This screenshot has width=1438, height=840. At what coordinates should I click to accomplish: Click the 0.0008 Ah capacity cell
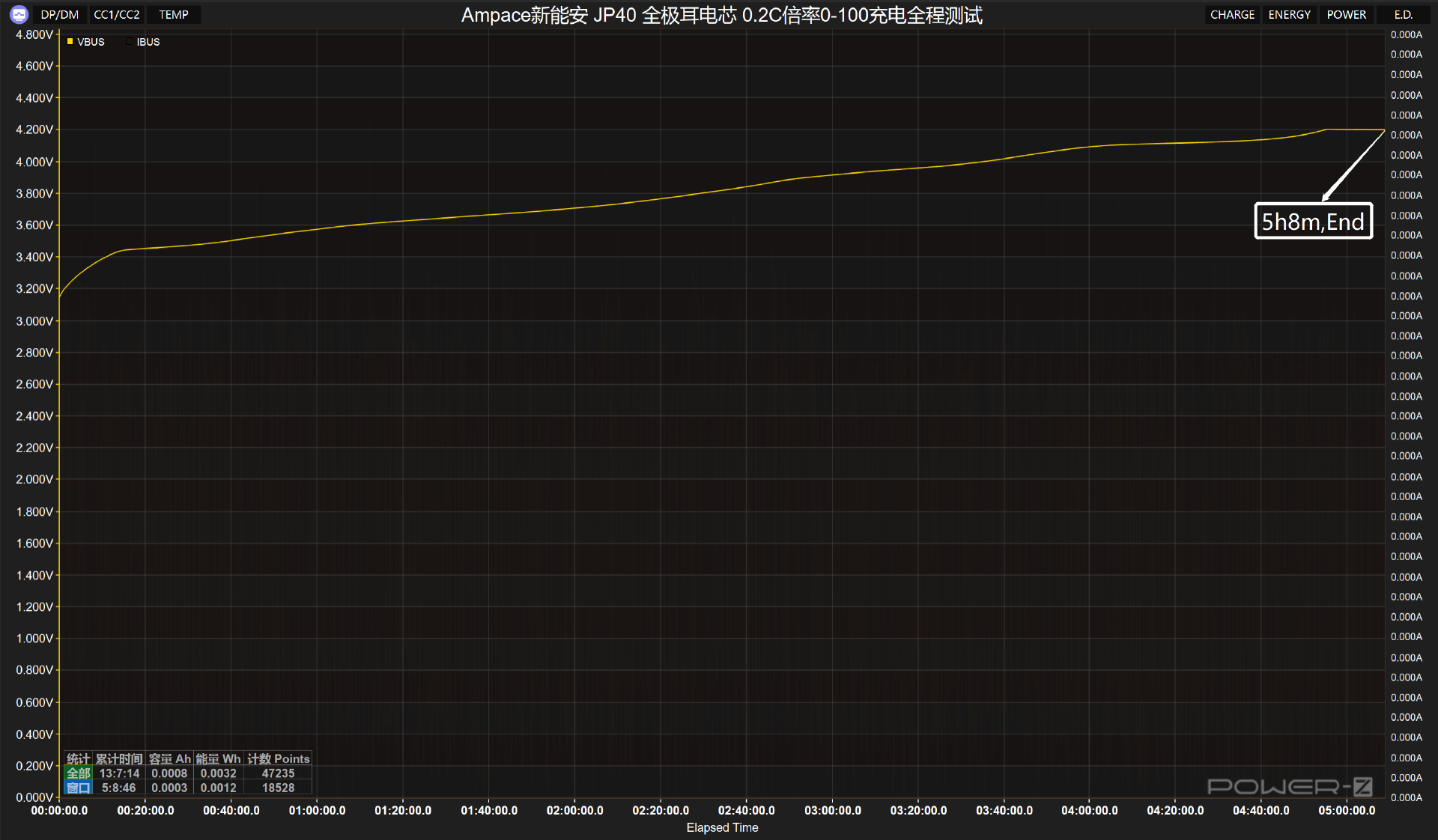coord(169,773)
